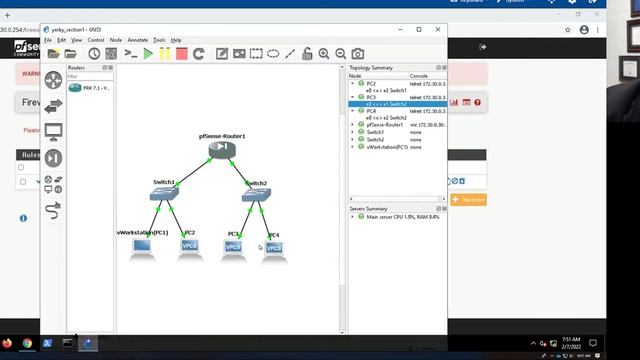Image resolution: width=640 pixels, height=360 pixels.
Task: Open the Annotate menu
Action: coord(138,40)
